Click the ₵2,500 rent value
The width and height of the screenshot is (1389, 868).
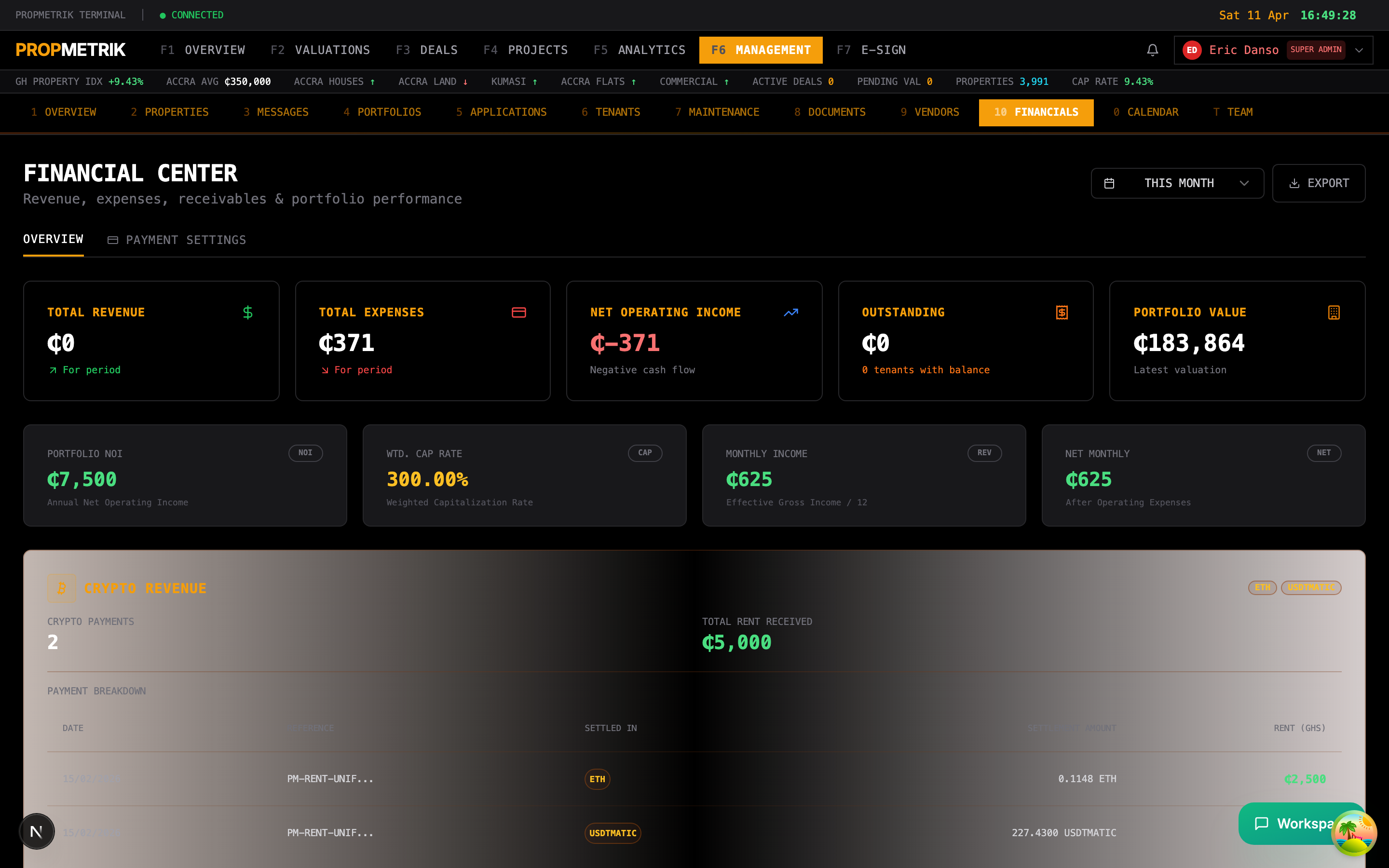(x=1305, y=779)
